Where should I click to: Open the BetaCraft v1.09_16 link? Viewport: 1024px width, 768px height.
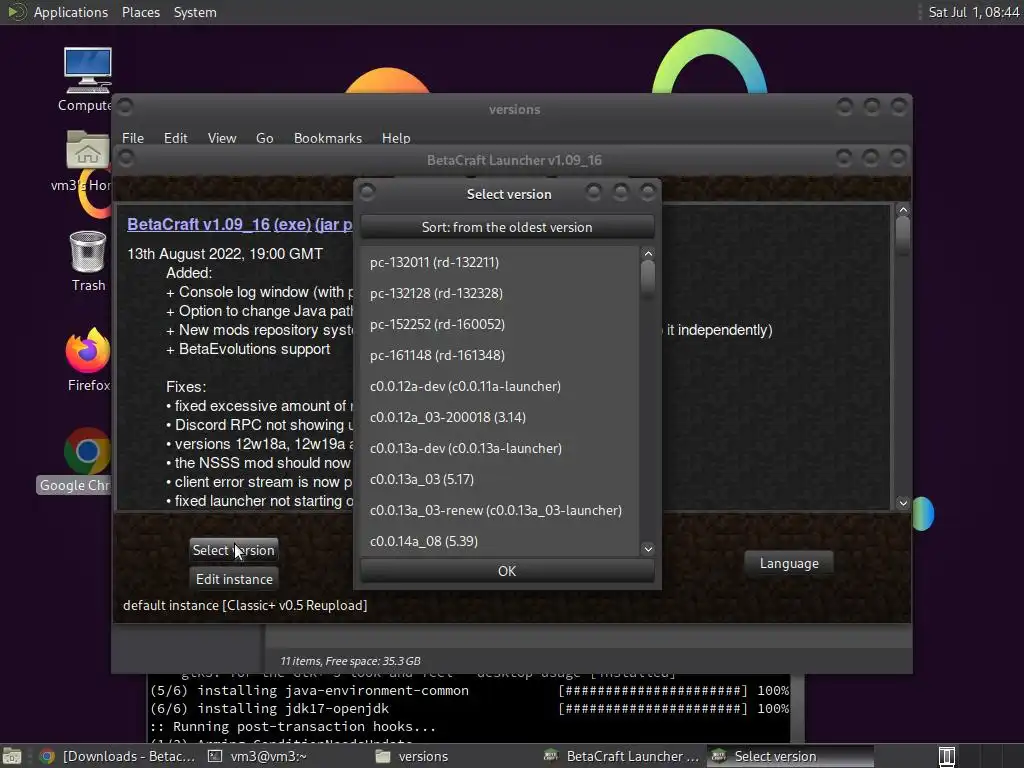199,224
